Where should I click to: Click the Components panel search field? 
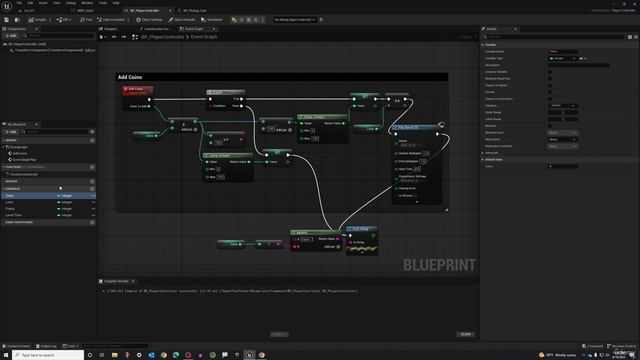(x=59, y=36)
